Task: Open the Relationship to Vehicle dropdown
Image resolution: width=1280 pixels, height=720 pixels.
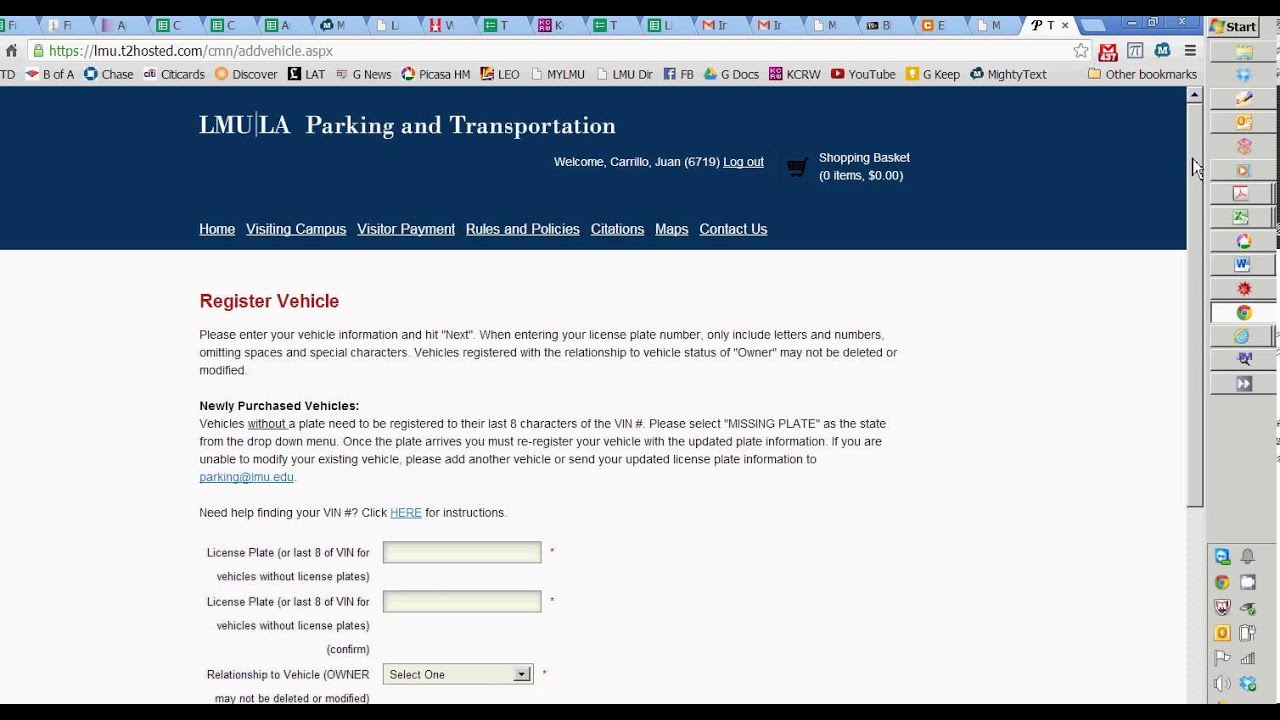Action: 458,674
